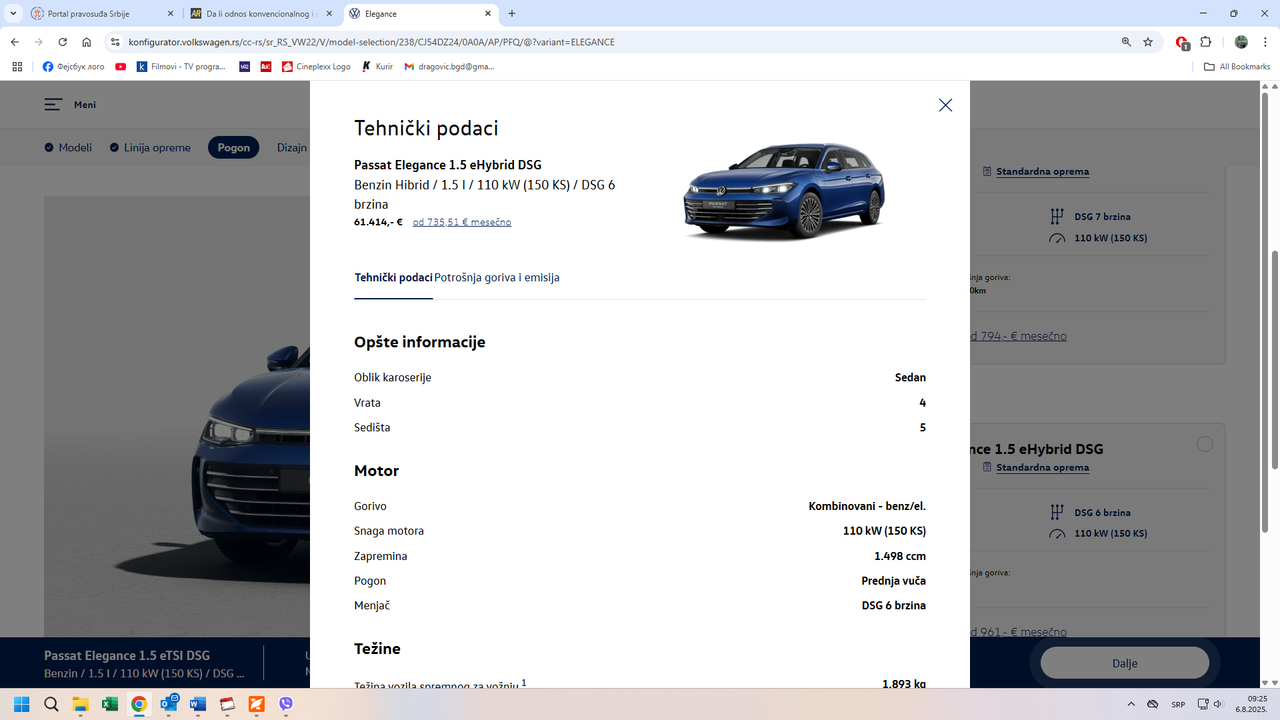Reload the current page
This screenshot has width=1280, height=720.
pos(63,42)
